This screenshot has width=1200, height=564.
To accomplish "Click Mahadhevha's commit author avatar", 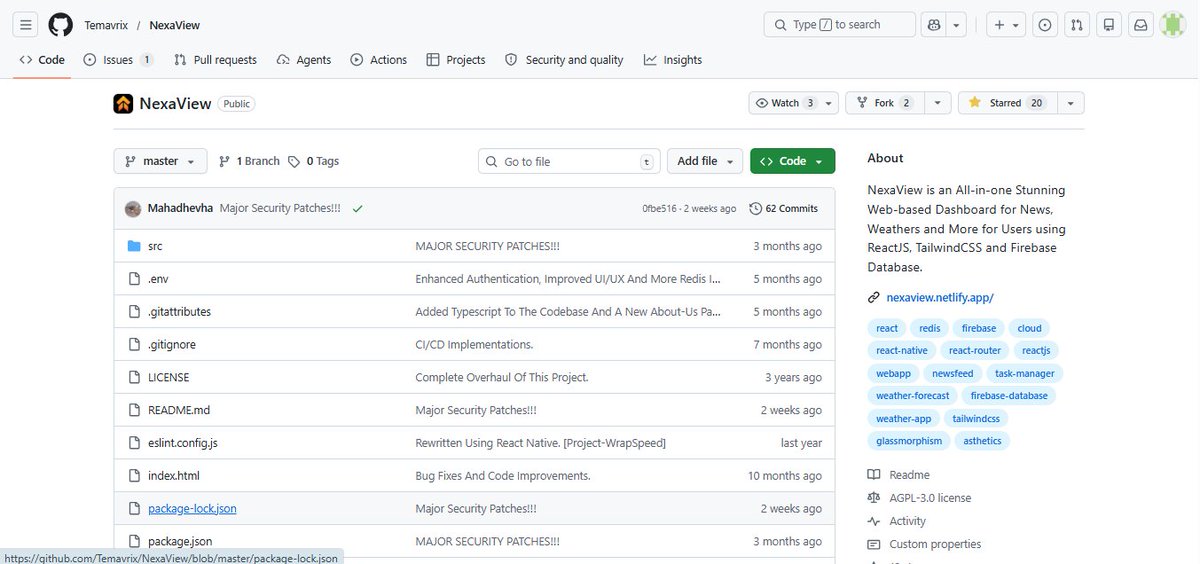I will coord(133,209).
